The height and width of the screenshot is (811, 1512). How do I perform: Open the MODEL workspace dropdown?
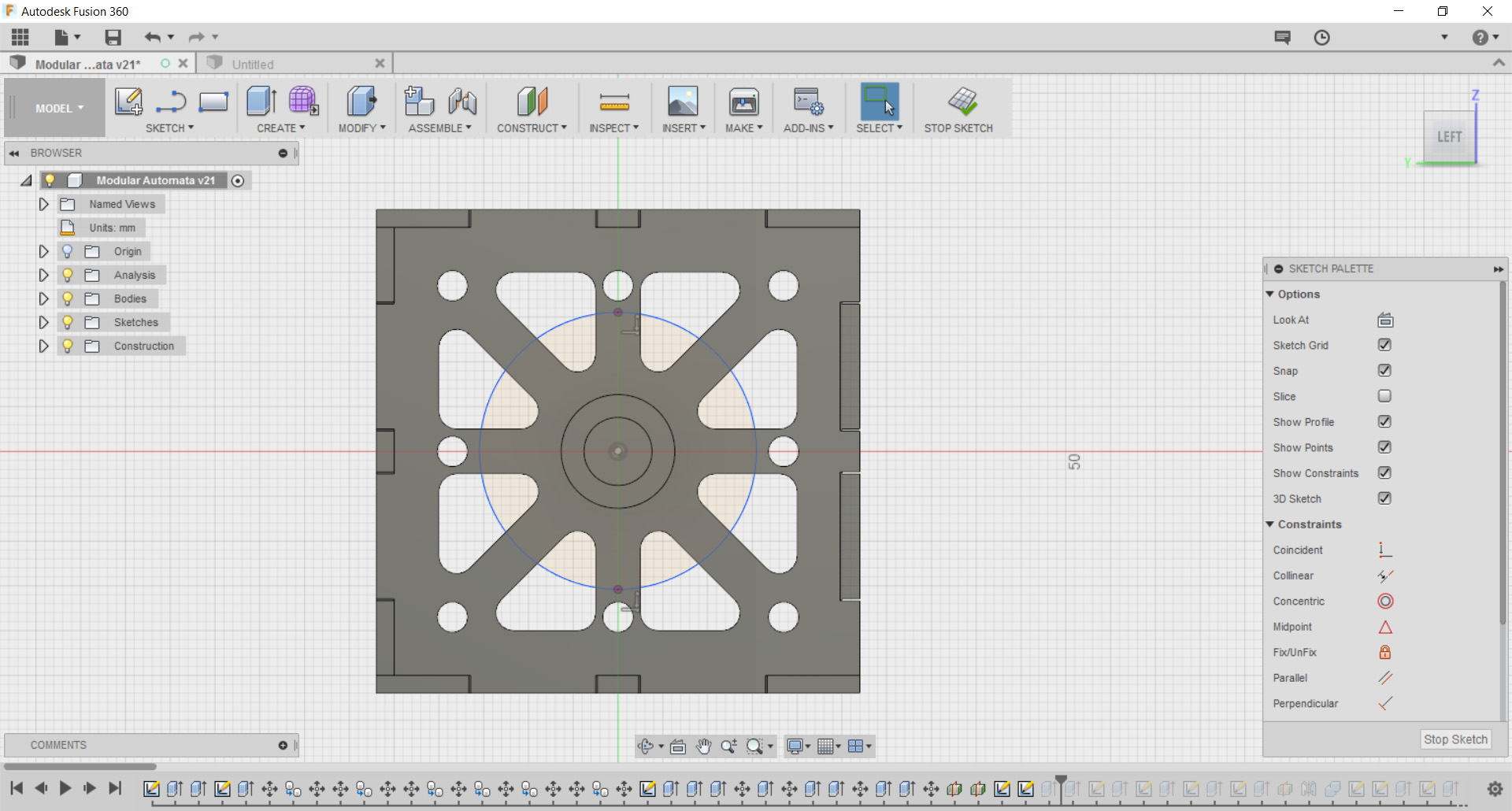click(x=59, y=109)
